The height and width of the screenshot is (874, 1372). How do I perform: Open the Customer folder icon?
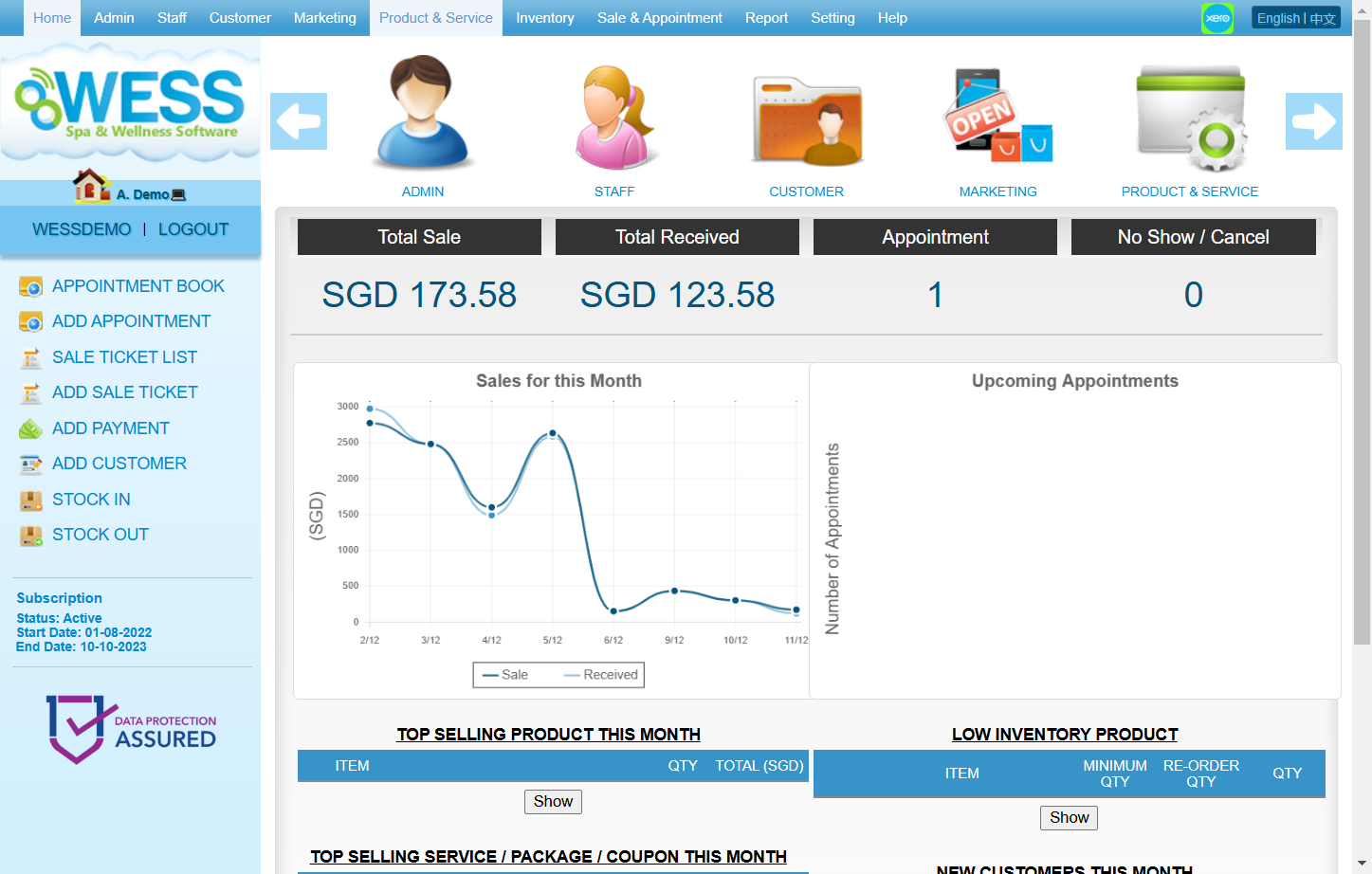(x=807, y=121)
